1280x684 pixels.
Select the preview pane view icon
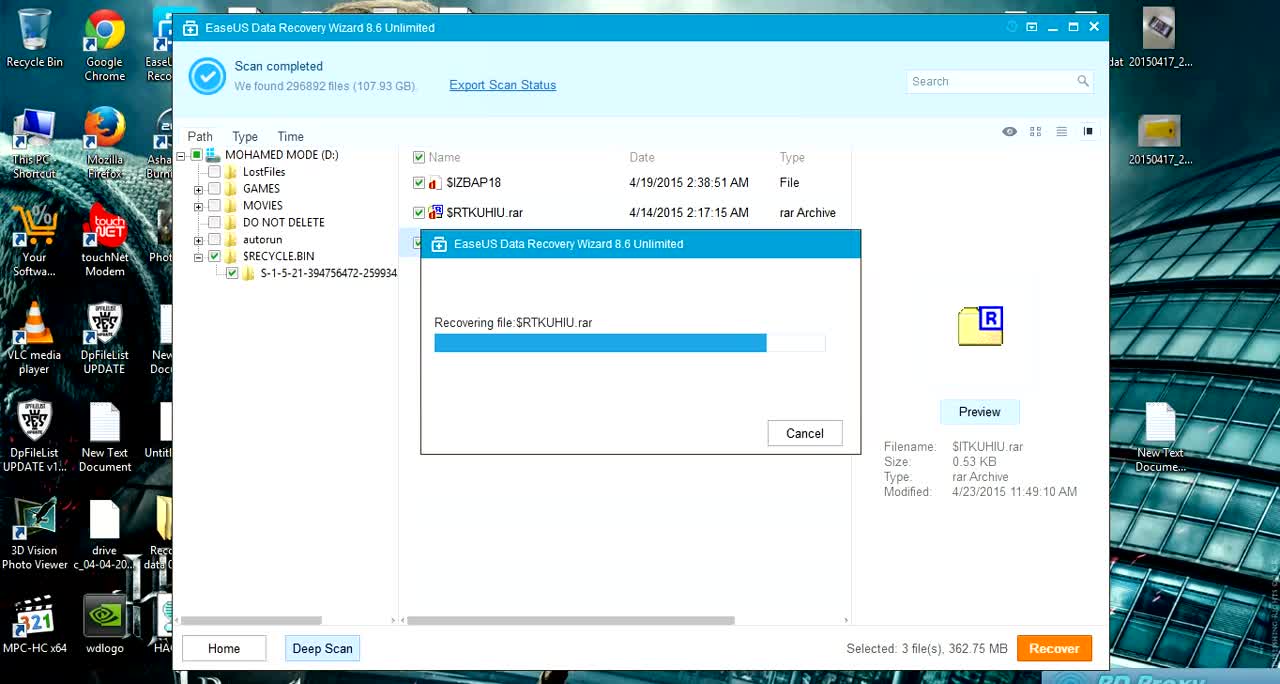pyautogui.click(x=1089, y=131)
